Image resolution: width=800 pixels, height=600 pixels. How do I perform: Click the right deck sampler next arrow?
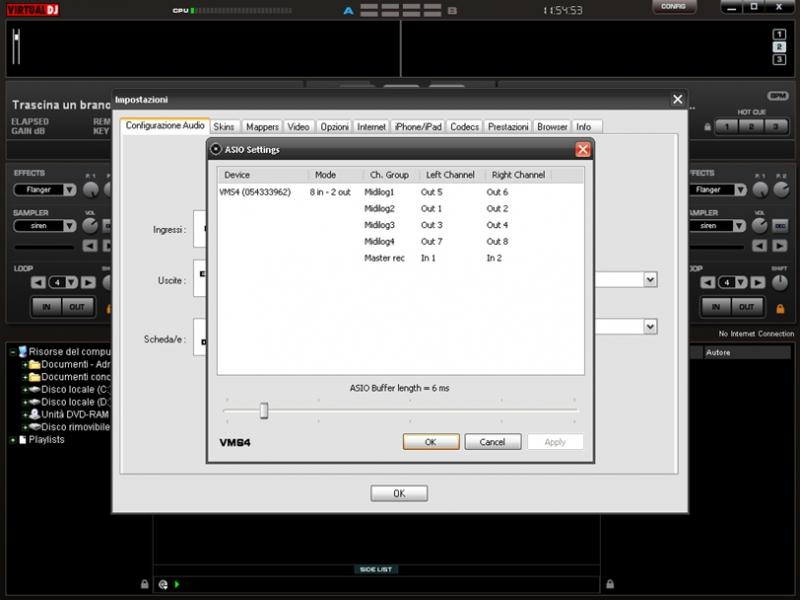tap(780, 246)
